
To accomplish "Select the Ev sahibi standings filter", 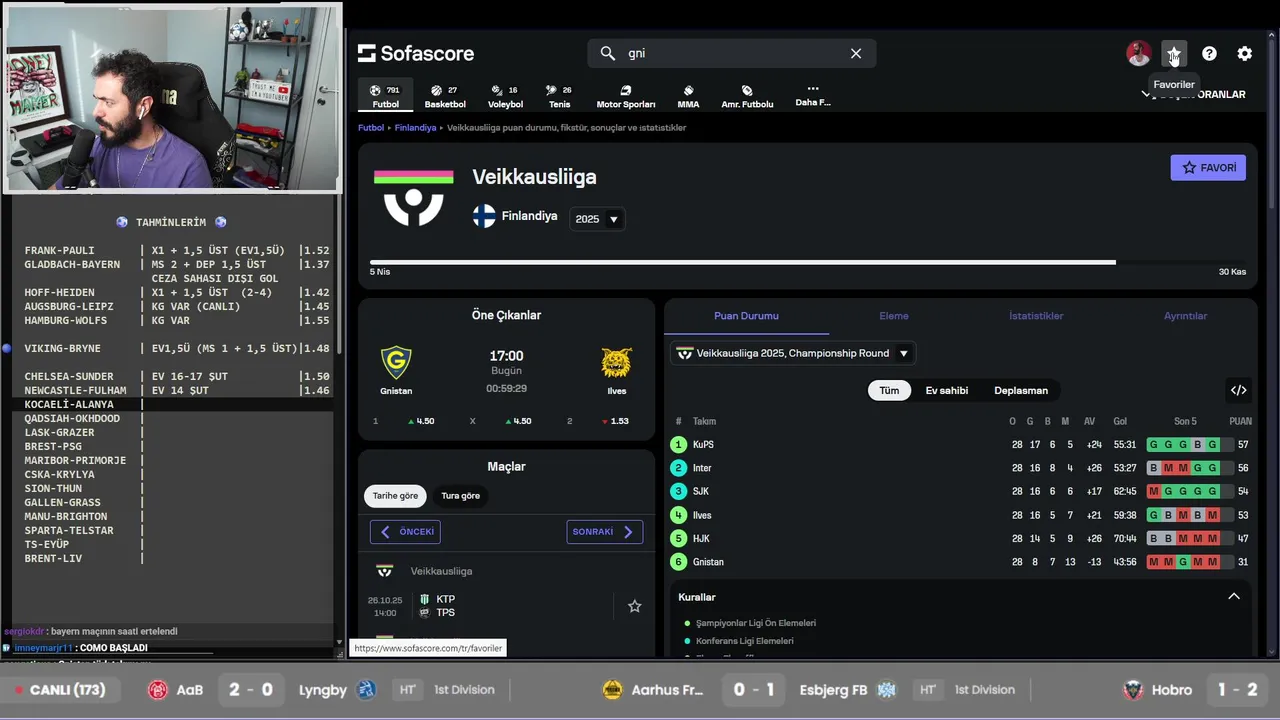I will (946, 390).
